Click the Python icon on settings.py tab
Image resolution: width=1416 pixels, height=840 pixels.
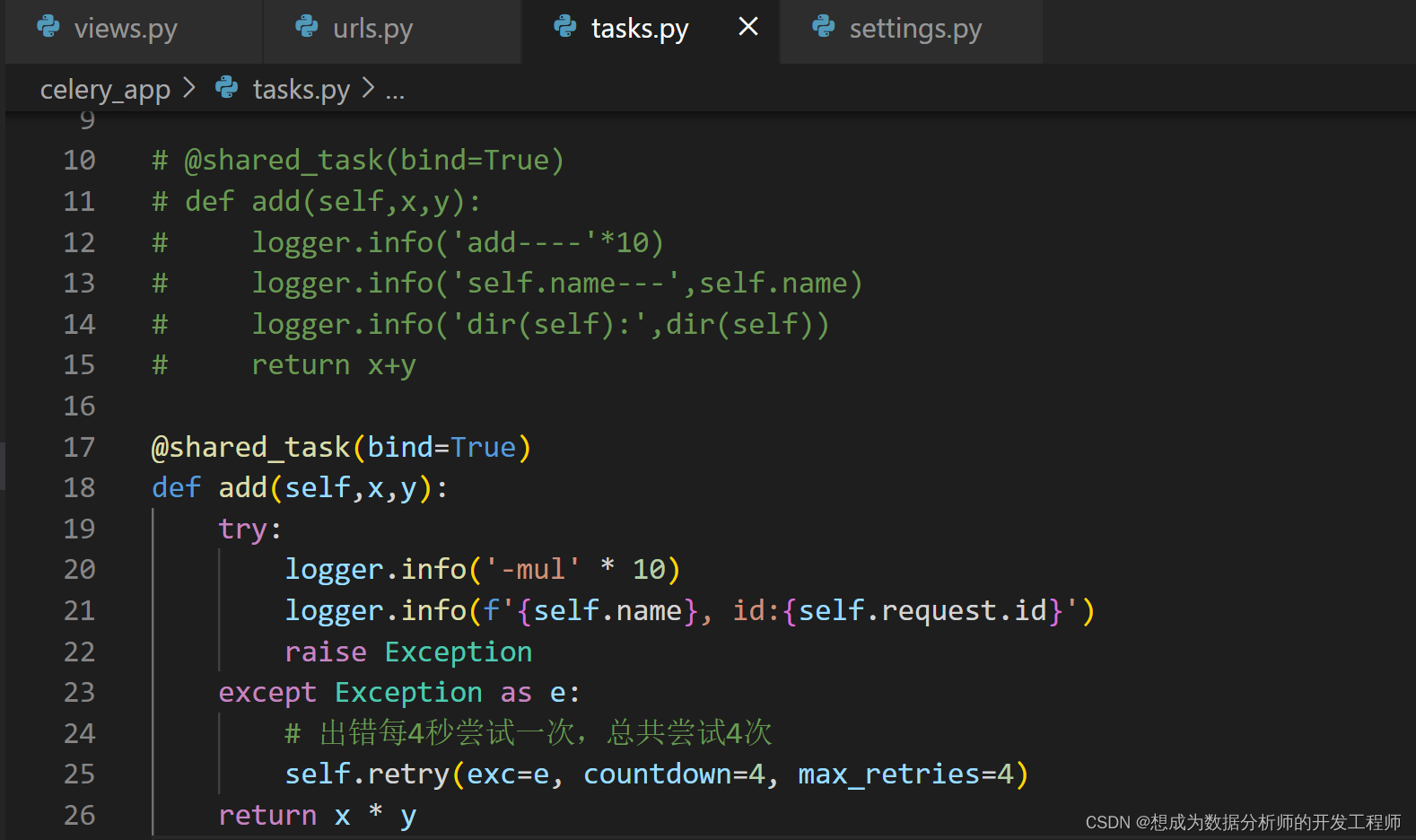(x=824, y=27)
